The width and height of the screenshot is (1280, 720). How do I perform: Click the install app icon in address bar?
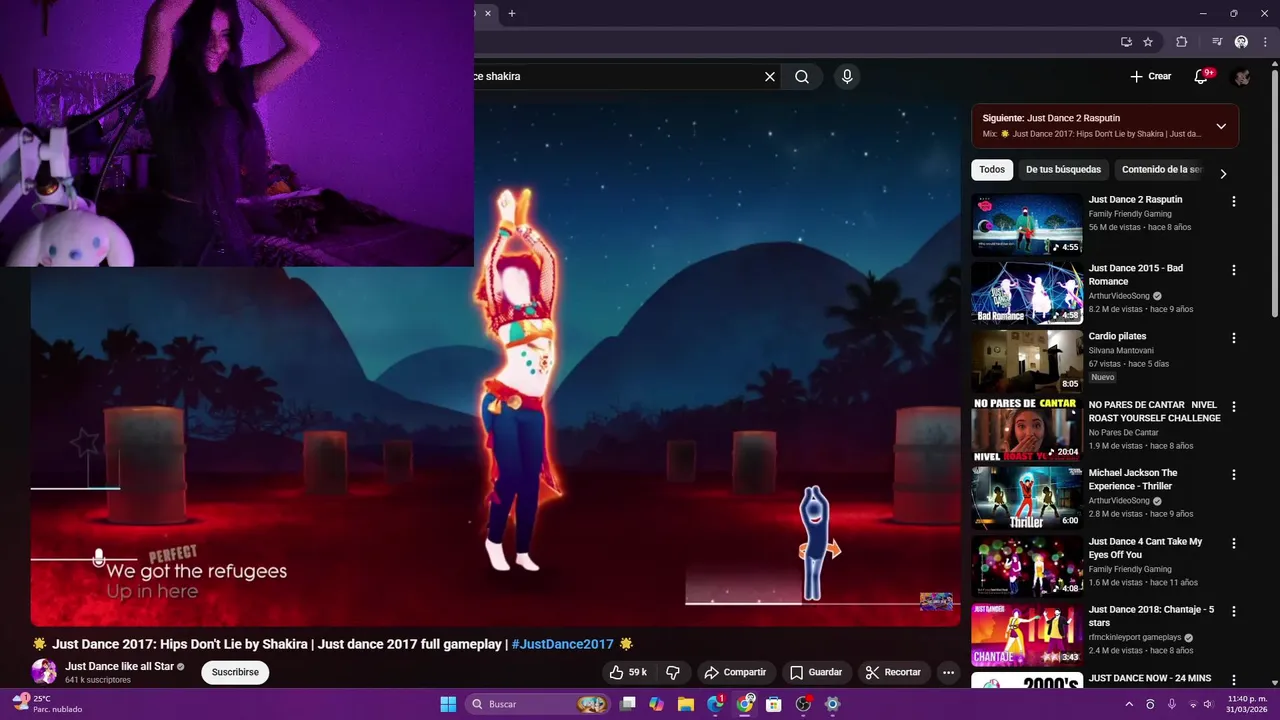point(1126,42)
